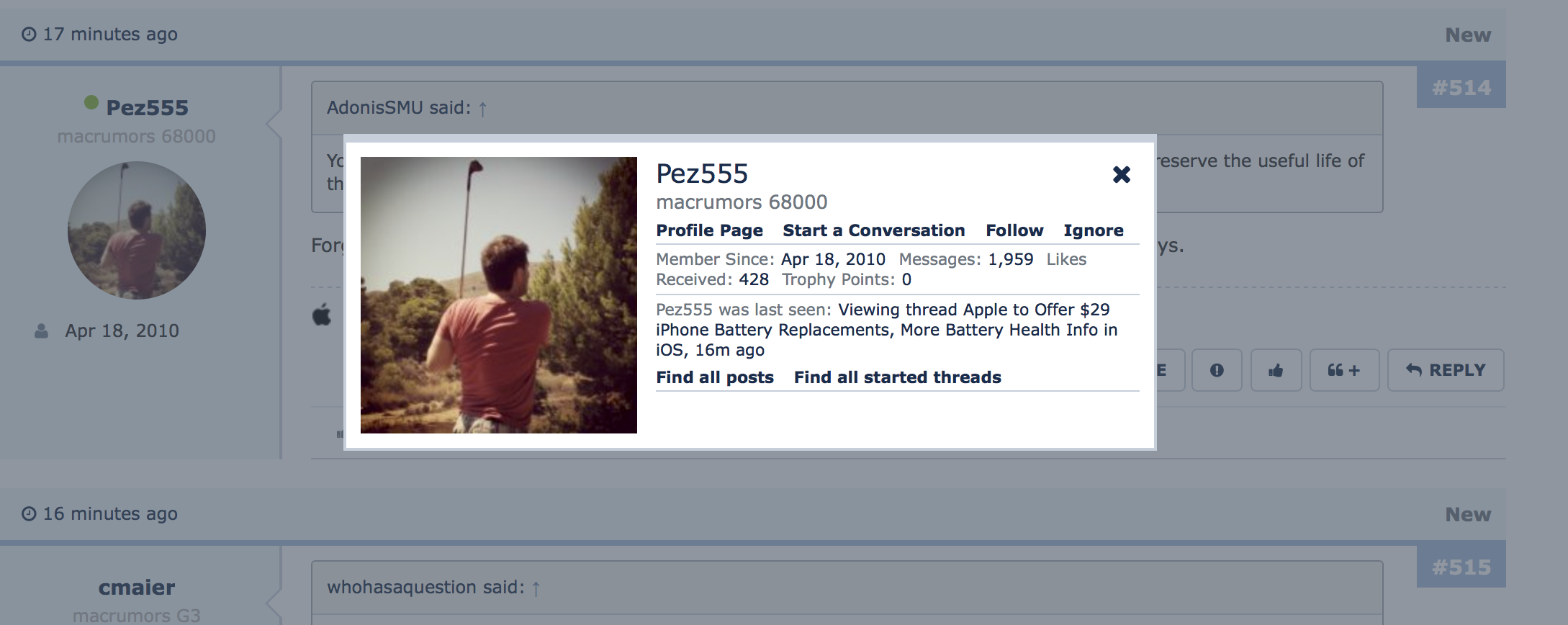Click Messages count 1,959

(x=1010, y=259)
